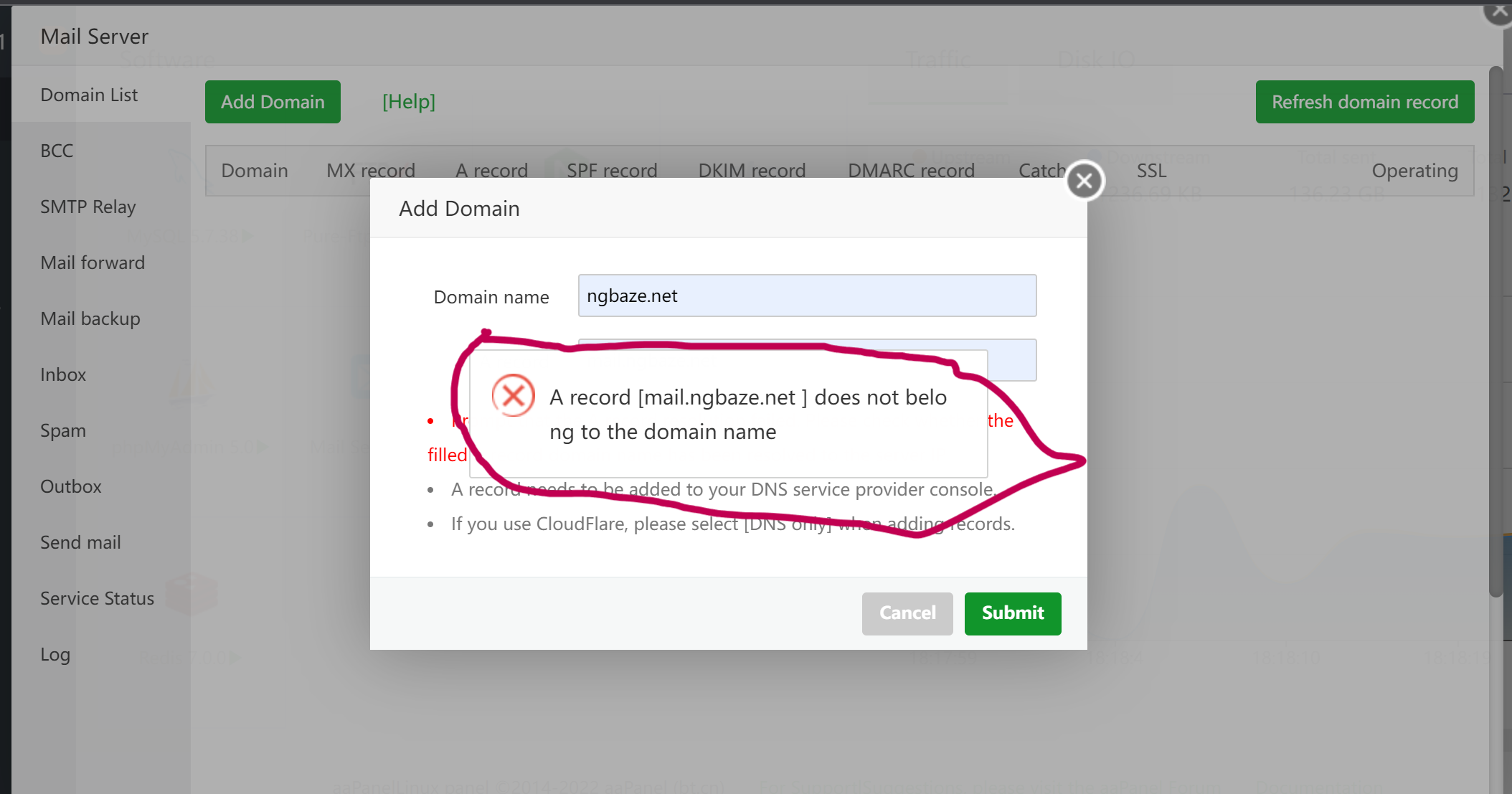This screenshot has width=1512, height=794.
Task: Open the BCC section
Action: 57,151
